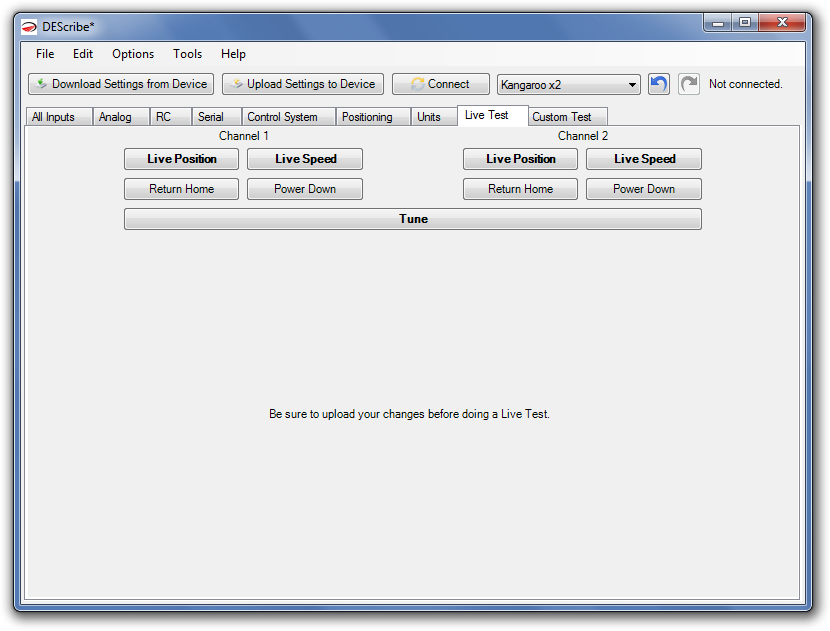Start Live Position for Channel 1

point(181,159)
